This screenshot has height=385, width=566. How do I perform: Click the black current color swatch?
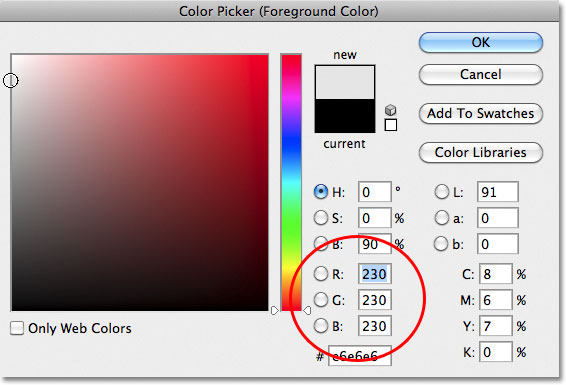point(345,115)
